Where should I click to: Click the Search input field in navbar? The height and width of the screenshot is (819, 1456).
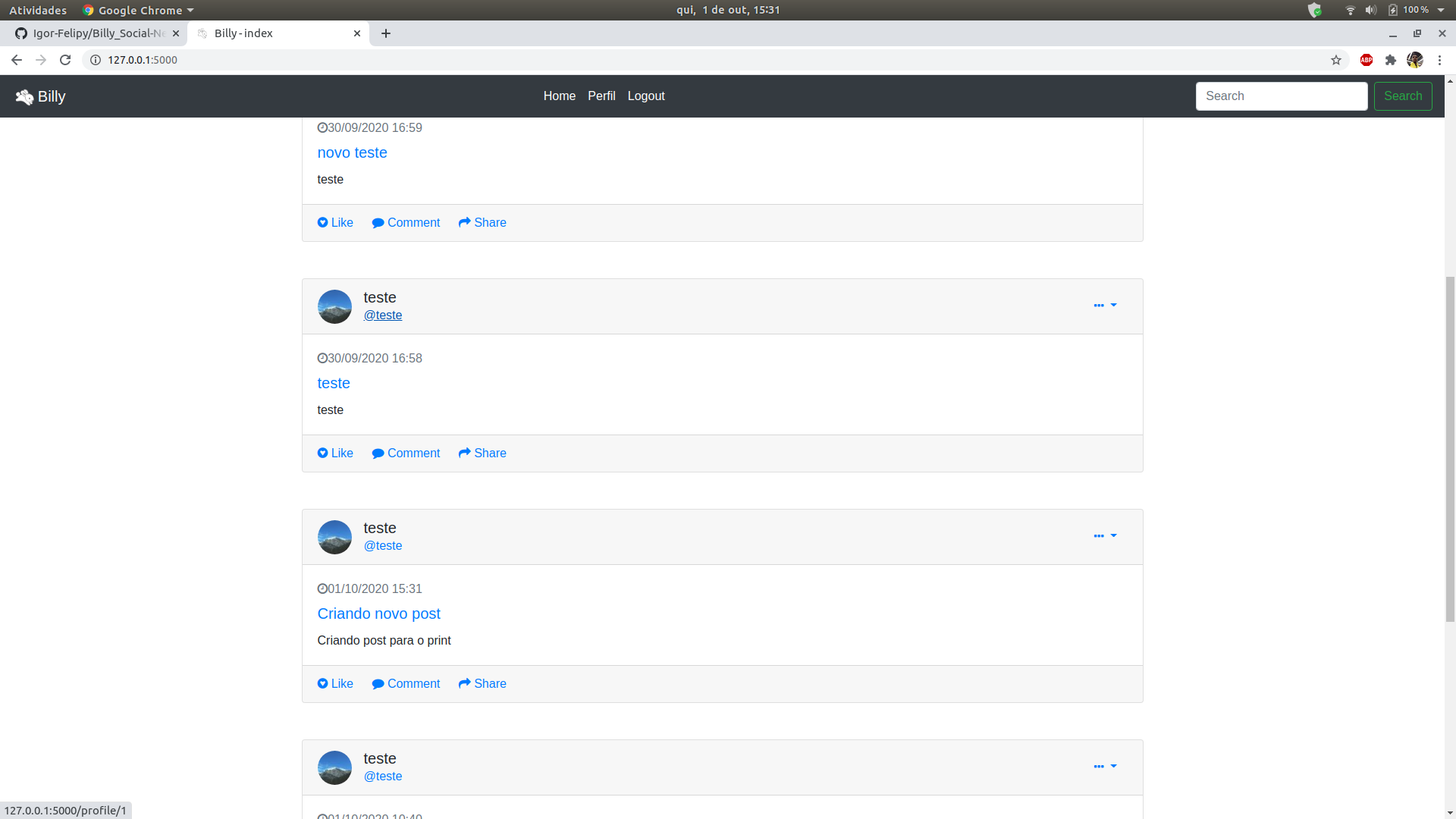[1282, 96]
